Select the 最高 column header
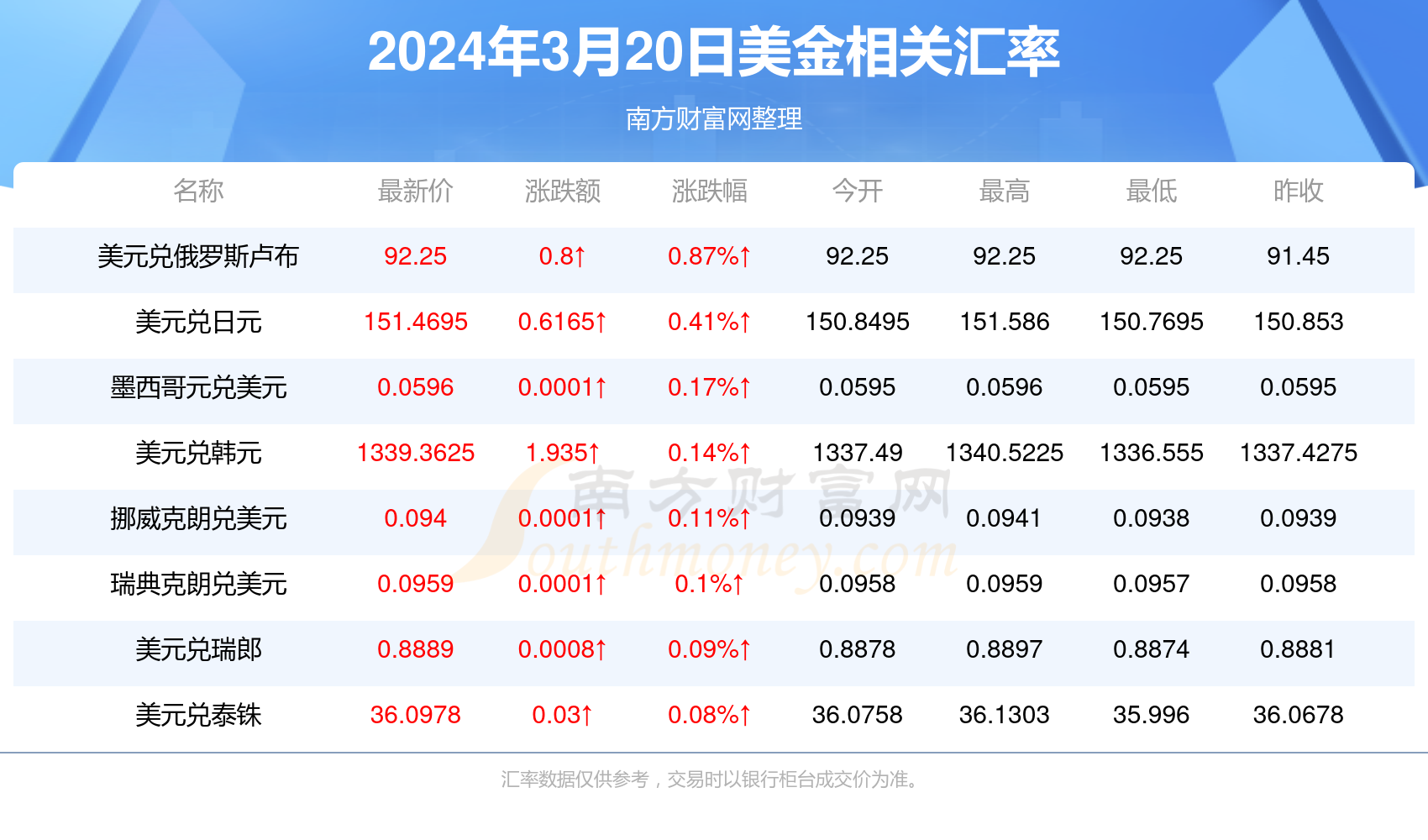Image resolution: width=1428 pixels, height=840 pixels. [1004, 191]
